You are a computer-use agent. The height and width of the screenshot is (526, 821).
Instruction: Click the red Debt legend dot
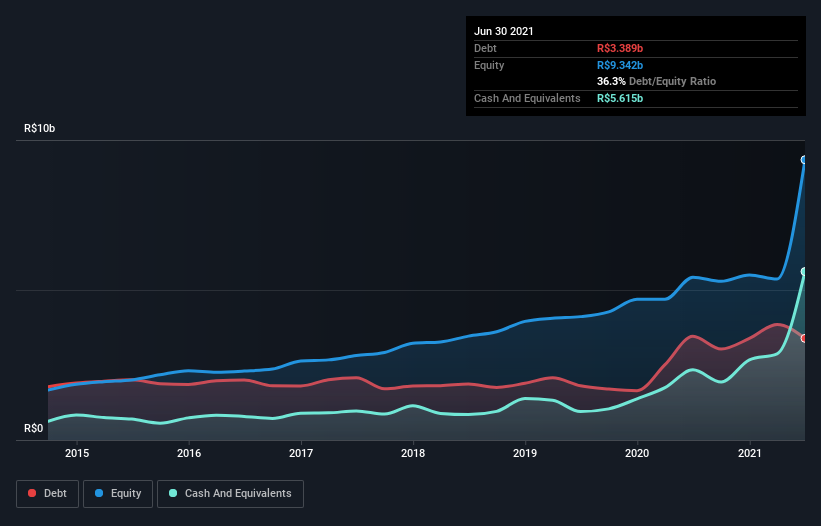click(x=32, y=493)
